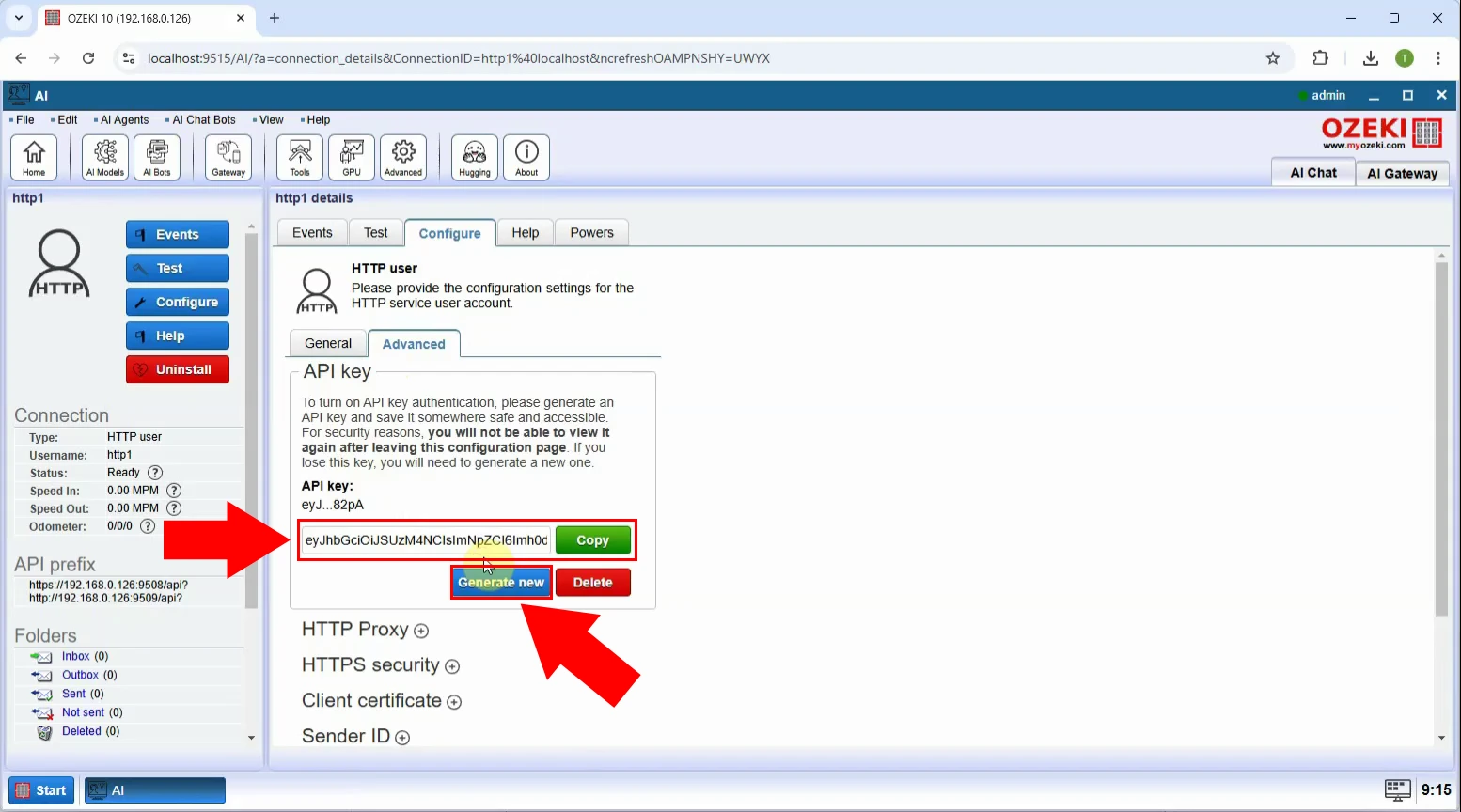Open the Advanced gear toolbar icon
The image size is (1461, 812).
[x=403, y=157]
